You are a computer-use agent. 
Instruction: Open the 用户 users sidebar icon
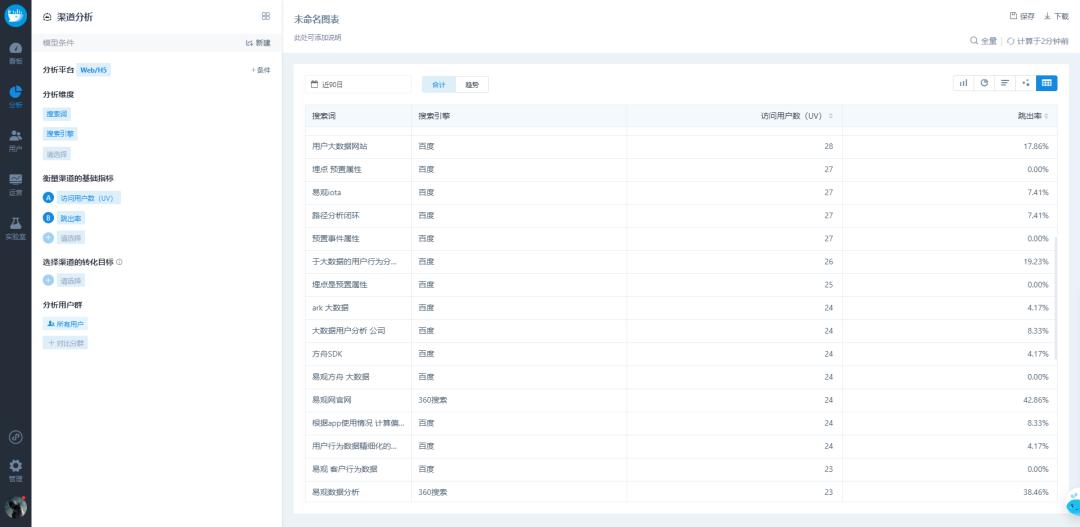click(x=15, y=141)
